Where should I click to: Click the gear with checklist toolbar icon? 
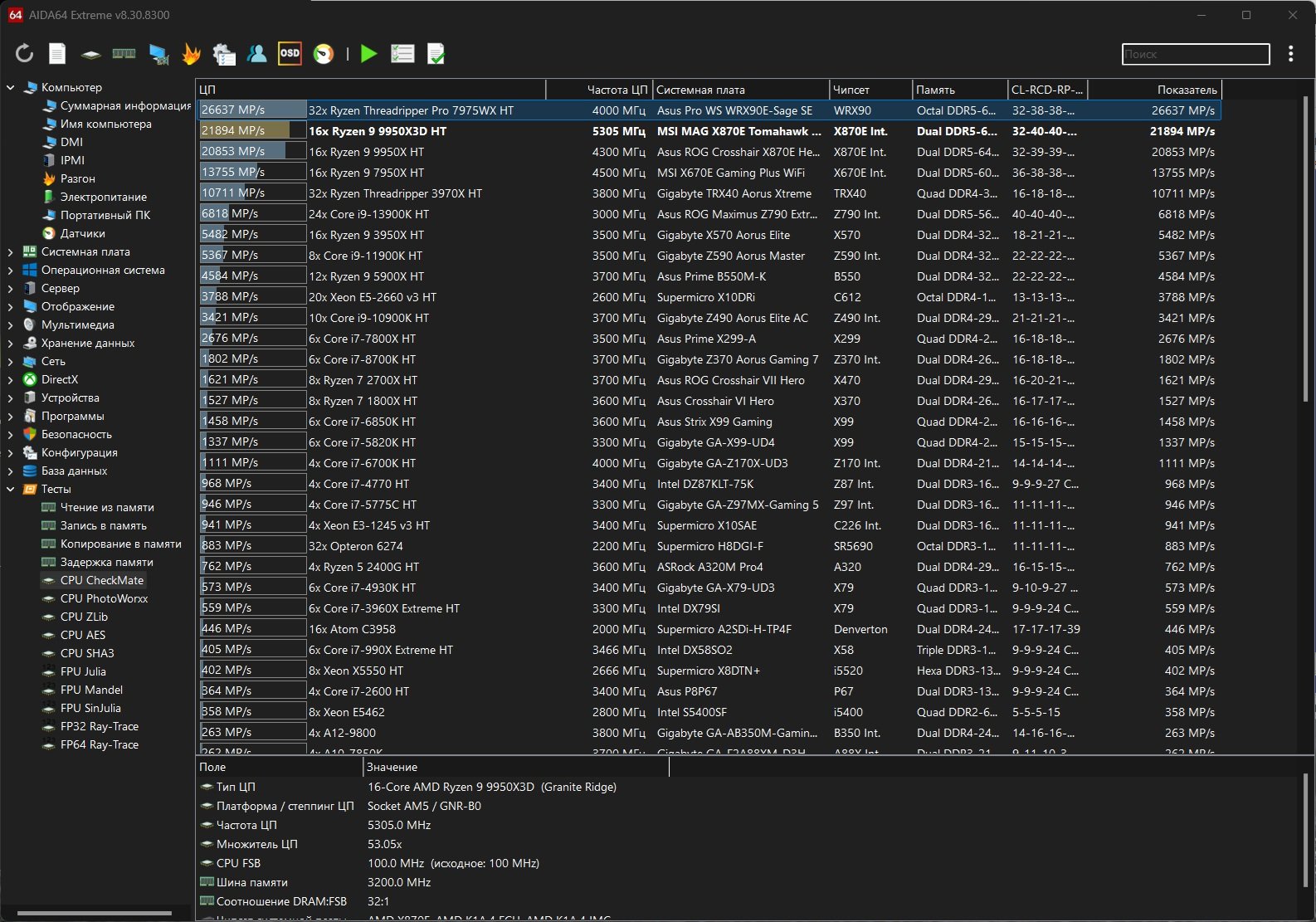click(x=224, y=54)
